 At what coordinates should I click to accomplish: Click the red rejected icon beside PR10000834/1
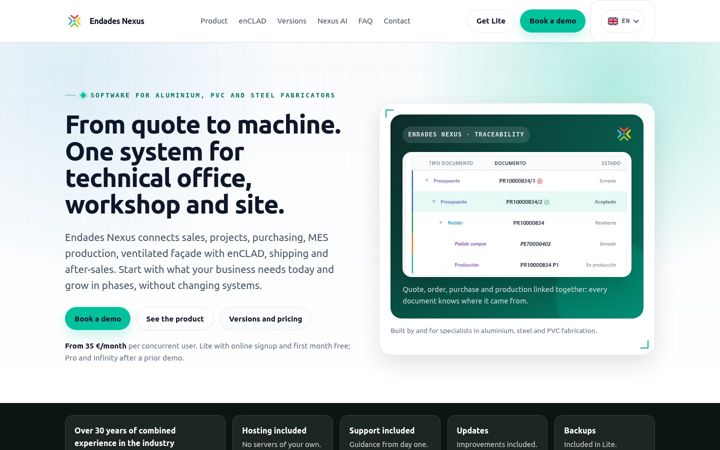[x=540, y=181]
